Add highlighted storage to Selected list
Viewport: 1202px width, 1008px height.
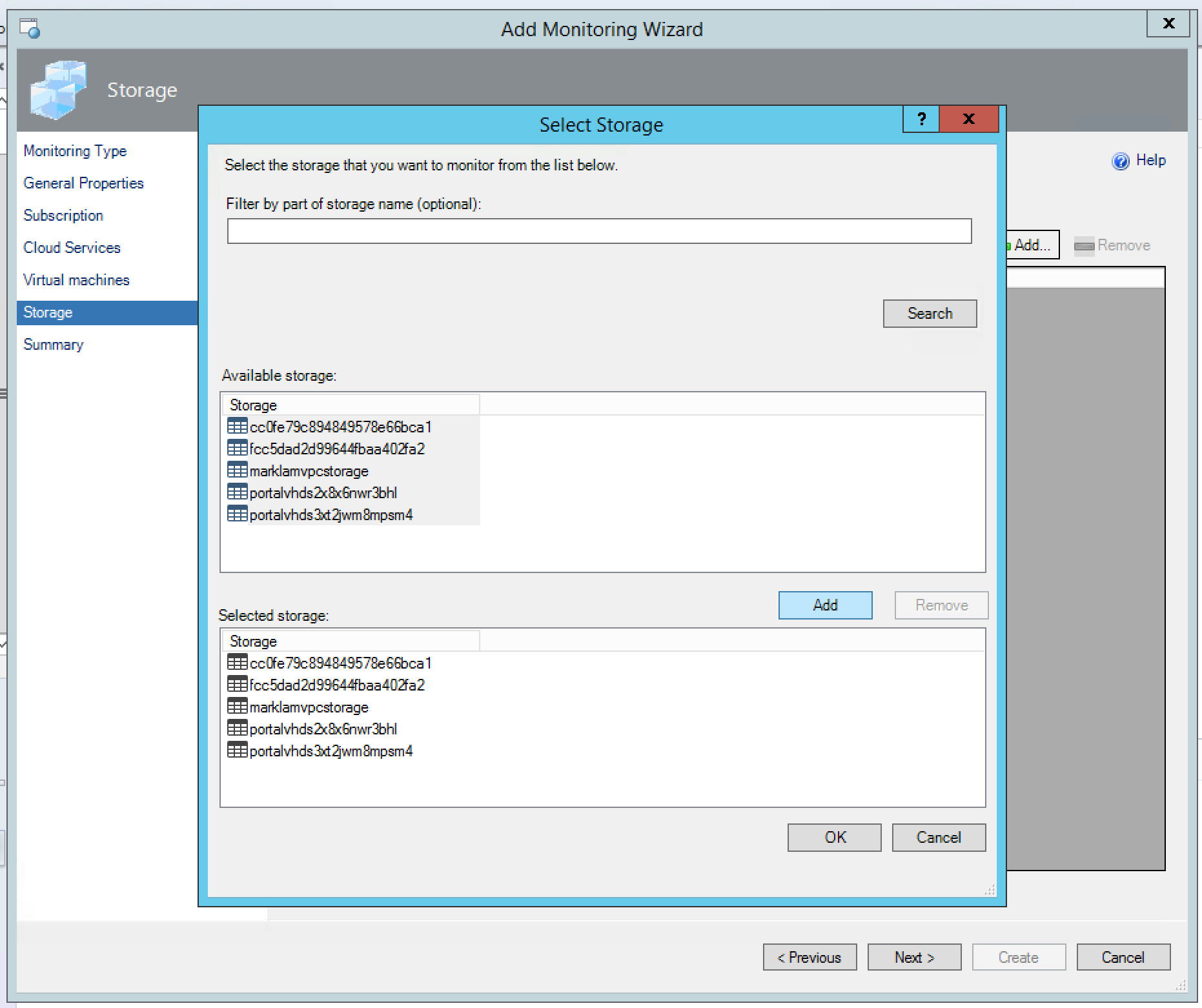(x=825, y=605)
